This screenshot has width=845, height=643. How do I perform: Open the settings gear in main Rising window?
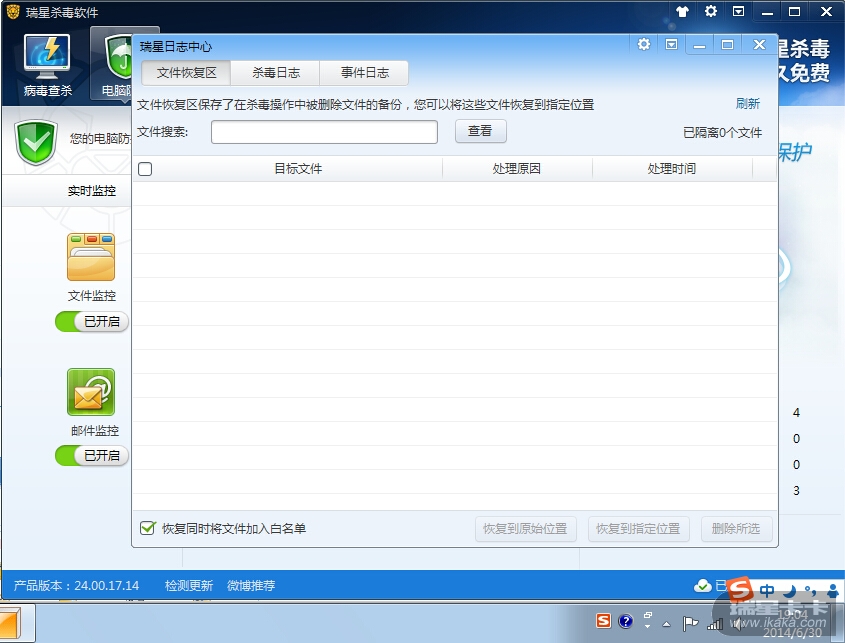point(711,11)
